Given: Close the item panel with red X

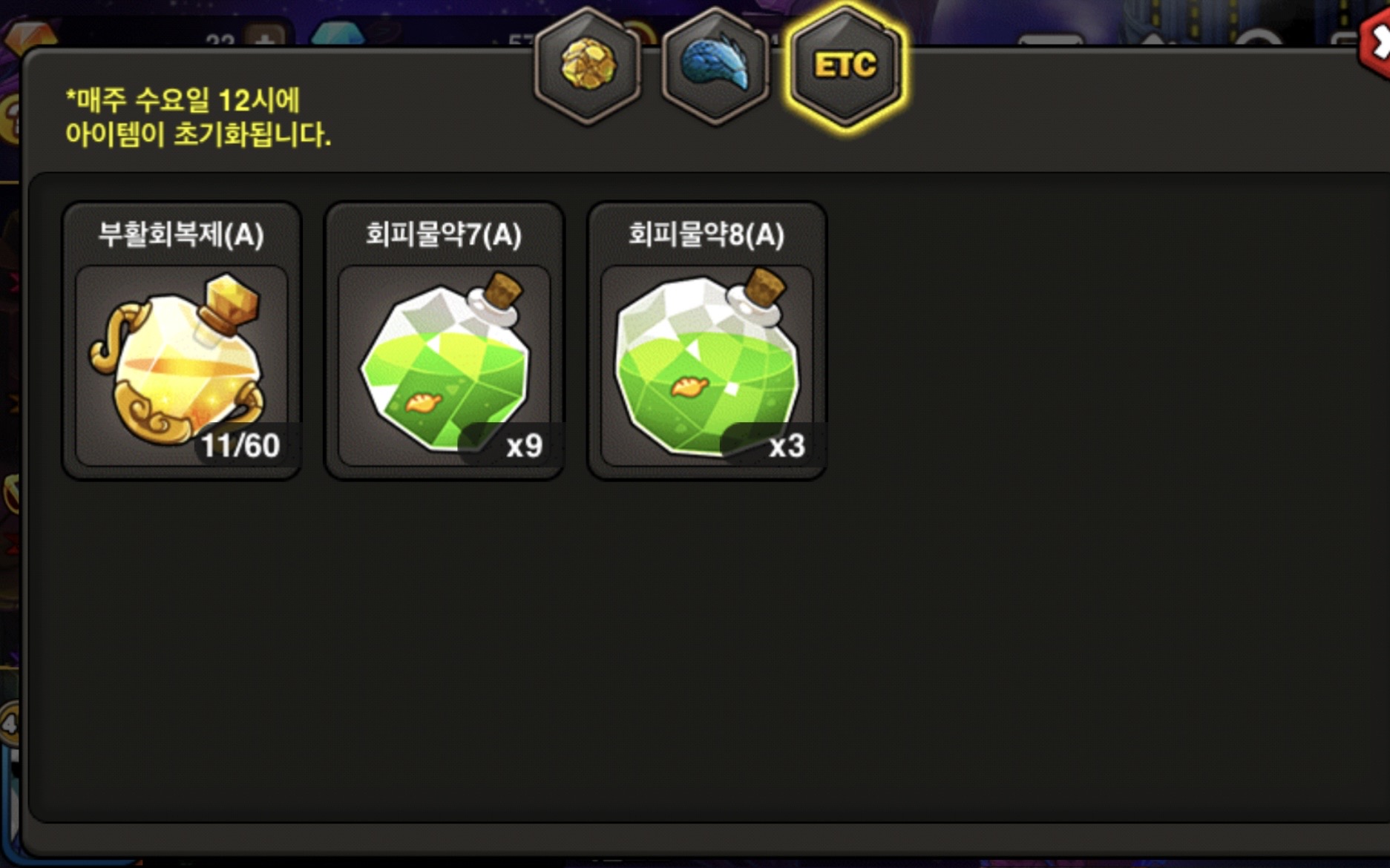Looking at the screenshot, I should tap(1375, 45).
